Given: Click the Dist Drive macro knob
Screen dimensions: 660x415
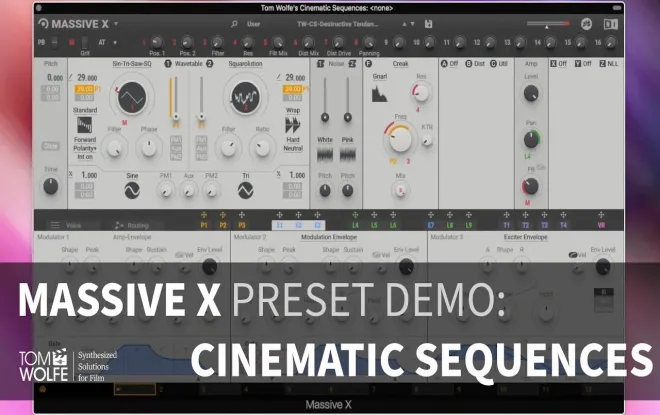Looking at the screenshot, I should pos(338,42).
